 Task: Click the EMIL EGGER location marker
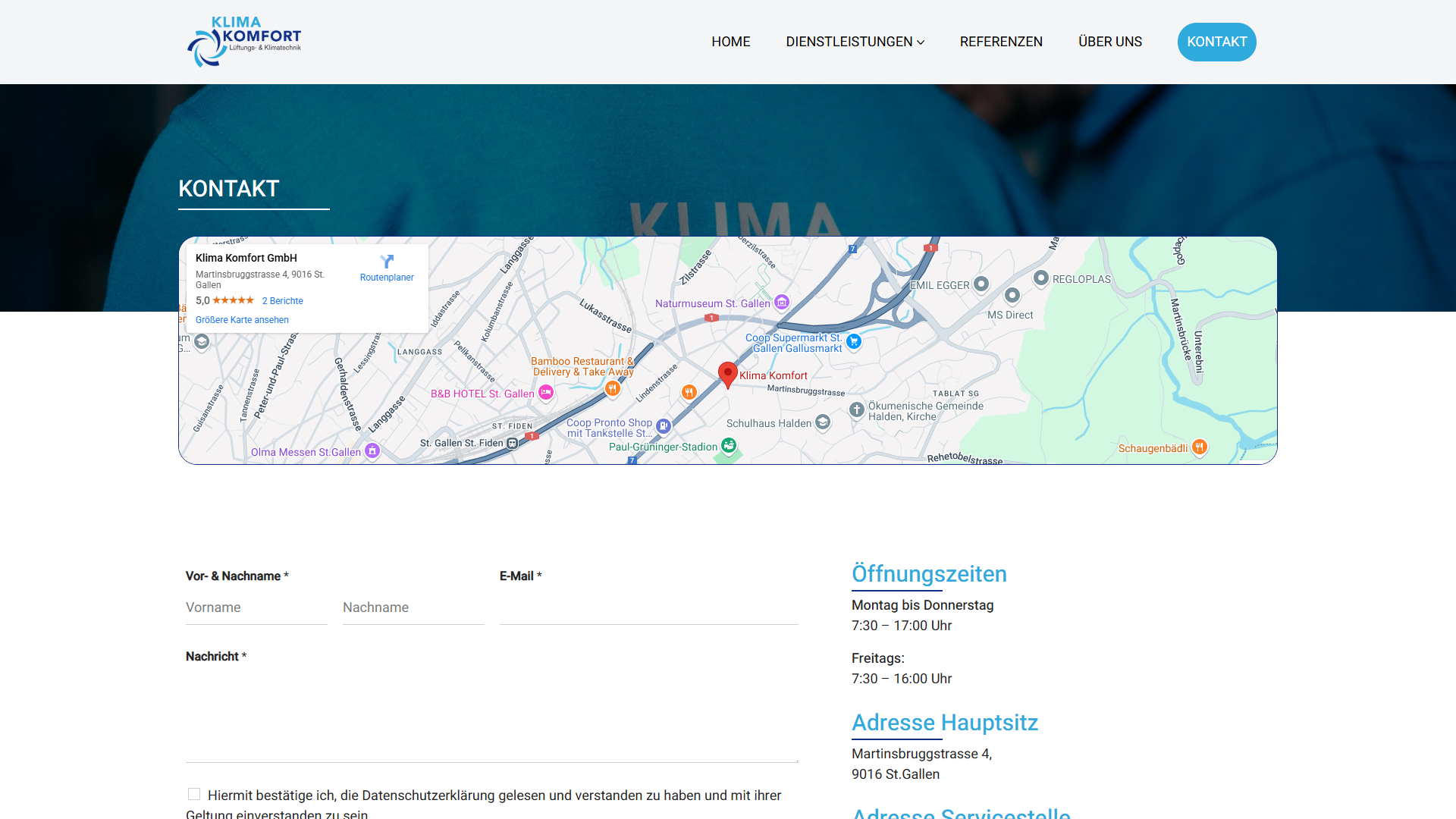click(x=981, y=284)
